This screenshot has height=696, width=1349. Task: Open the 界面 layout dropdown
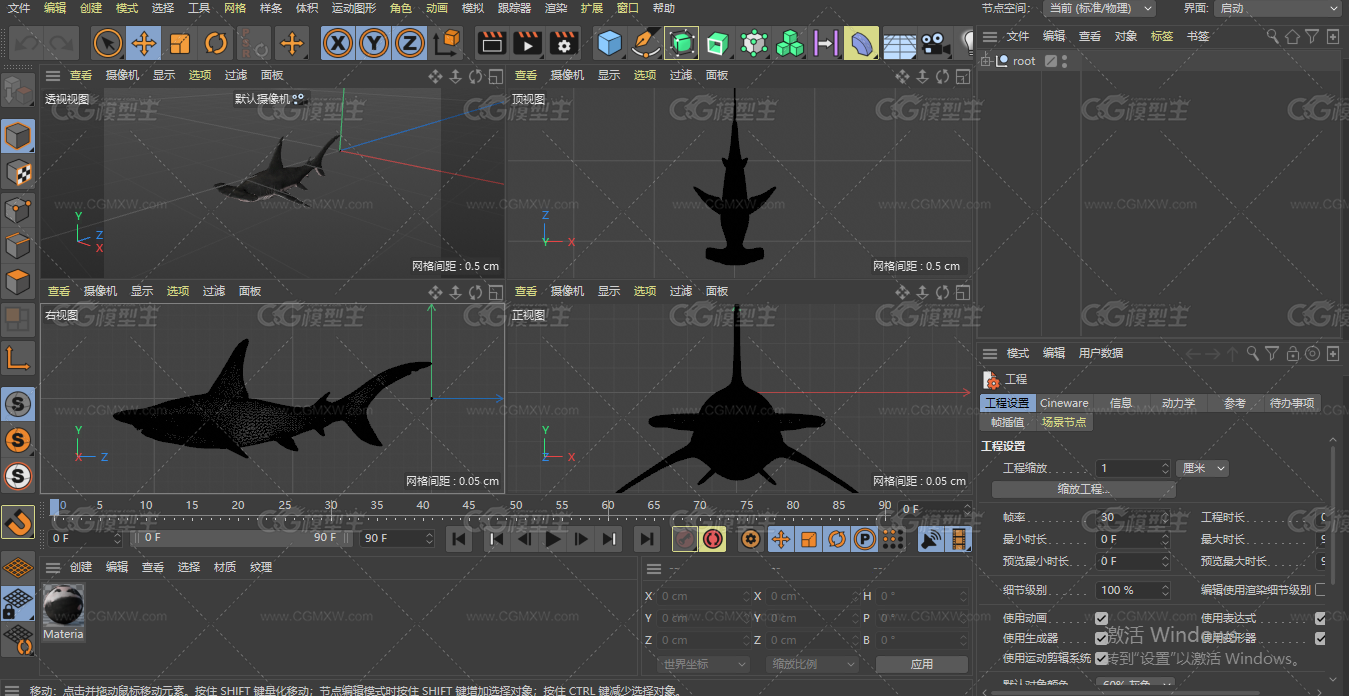(x=1280, y=8)
